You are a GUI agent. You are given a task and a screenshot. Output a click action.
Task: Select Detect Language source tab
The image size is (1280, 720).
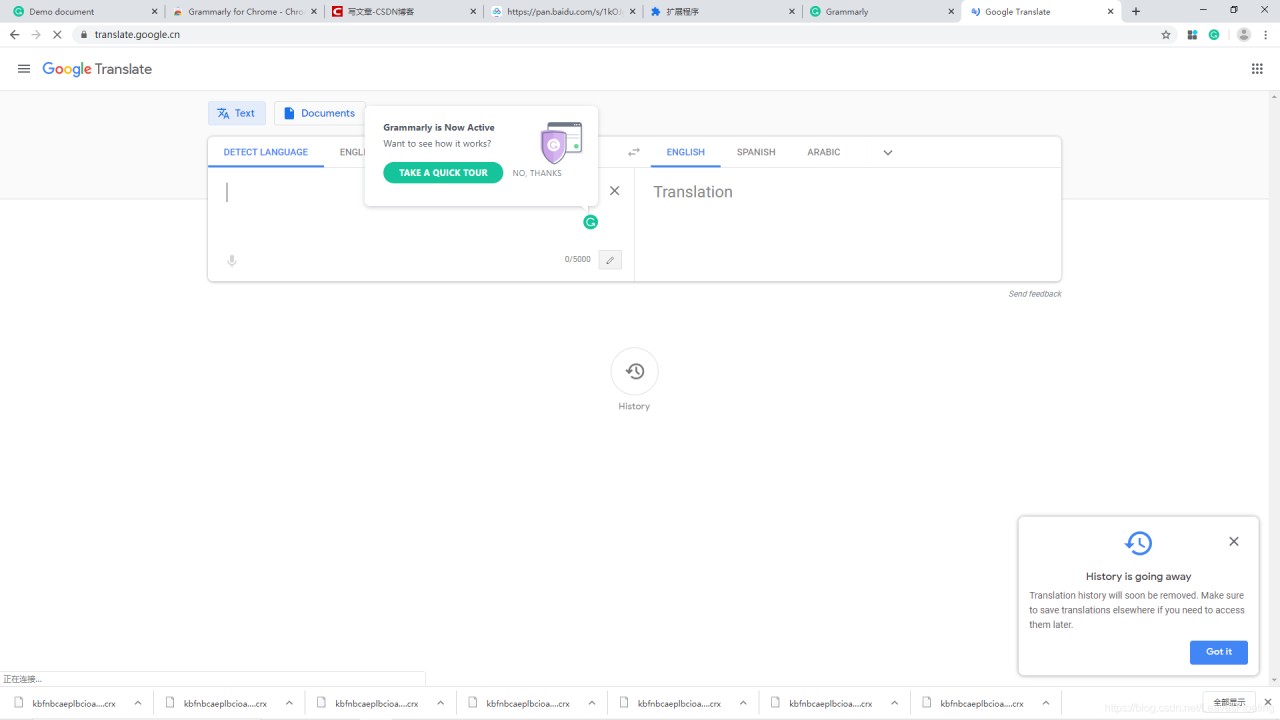266,152
